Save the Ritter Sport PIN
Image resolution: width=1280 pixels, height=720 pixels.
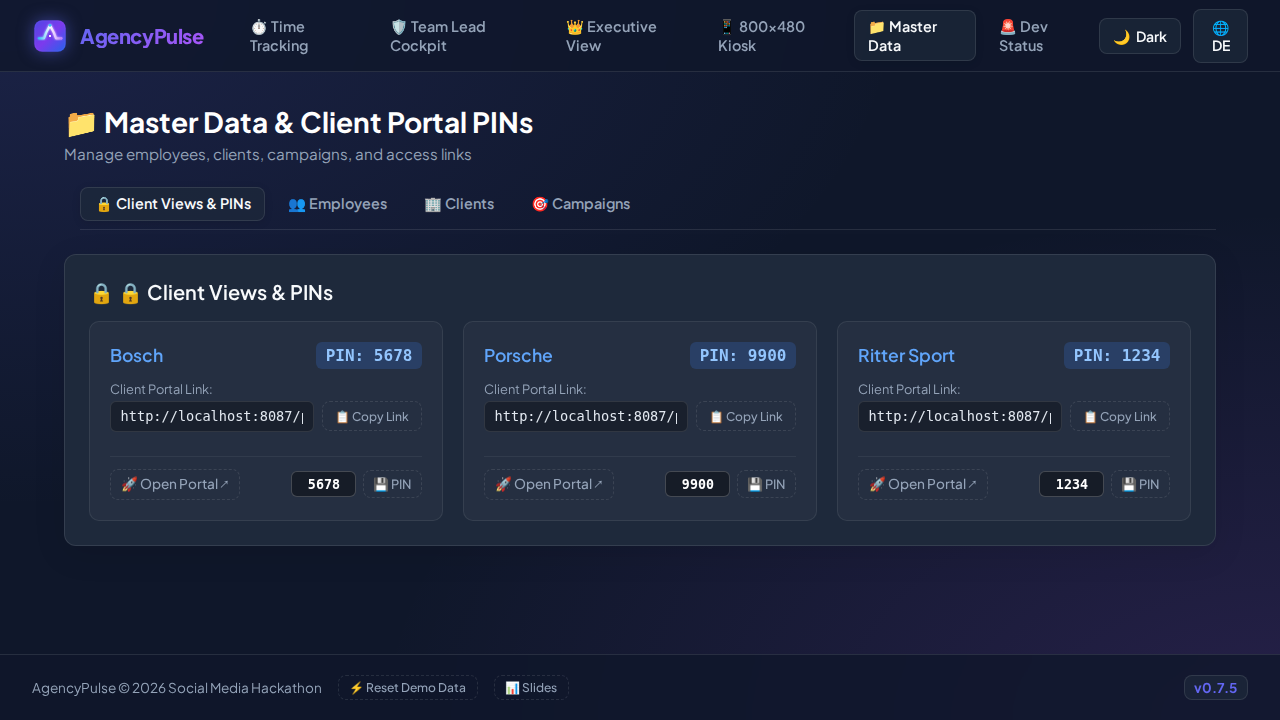pos(1140,484)
